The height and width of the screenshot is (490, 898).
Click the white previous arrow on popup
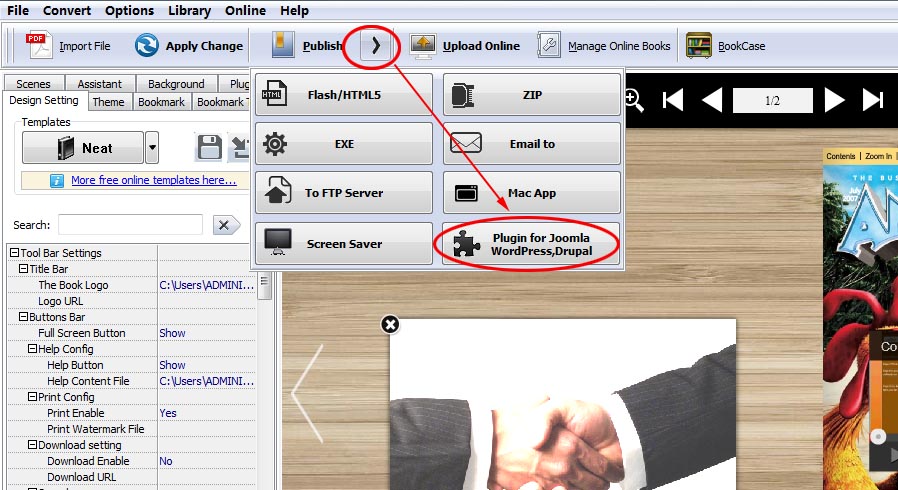[308, 393]
